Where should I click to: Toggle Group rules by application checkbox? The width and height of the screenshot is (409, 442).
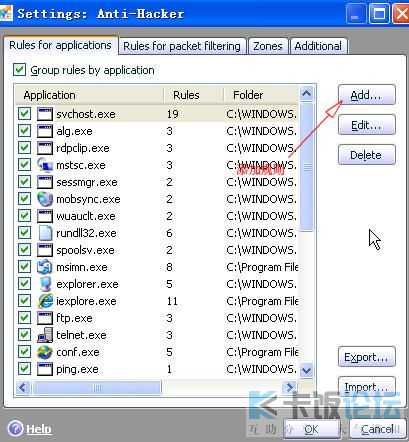19,70
